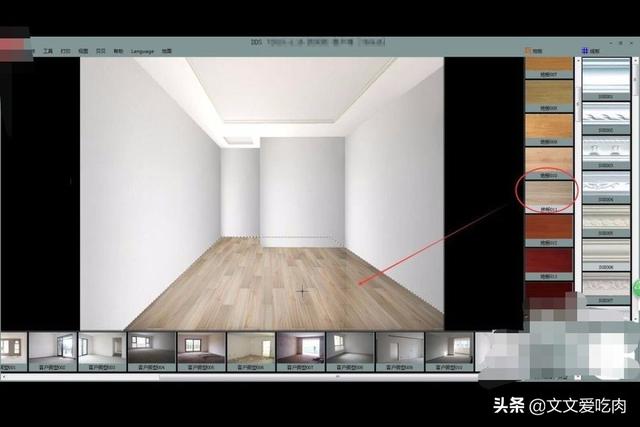The width and height of the screenshot is (640, 427).
Task: Pick the reddish-brown wood floor swatch below the circled one
Action: [549, 226]
